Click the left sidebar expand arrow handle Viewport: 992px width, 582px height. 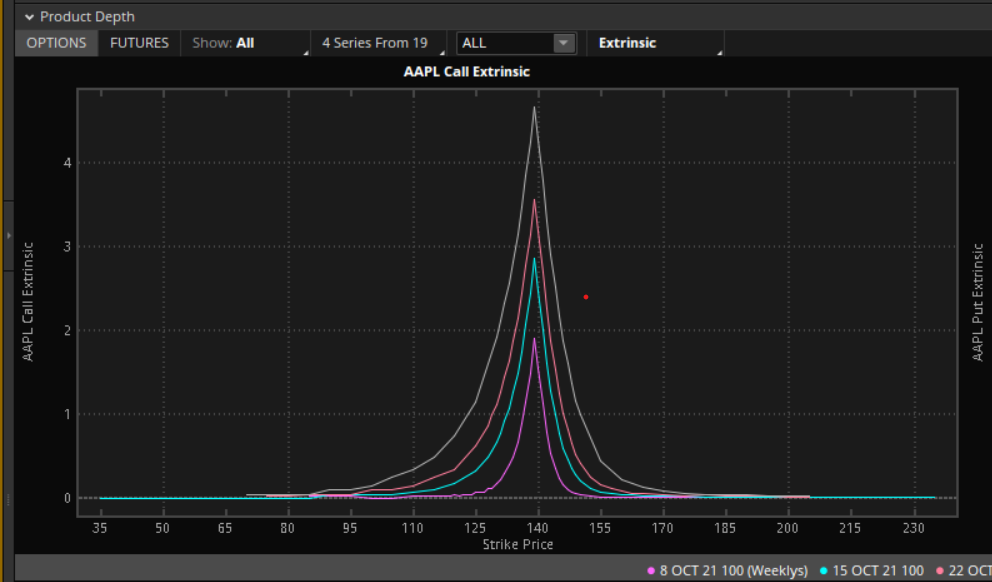click(x=8, y=235)
